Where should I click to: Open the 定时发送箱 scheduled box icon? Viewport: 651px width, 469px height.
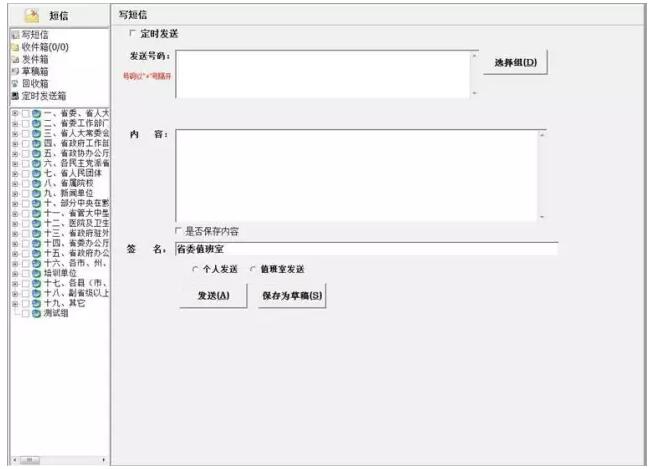[14, 96]
